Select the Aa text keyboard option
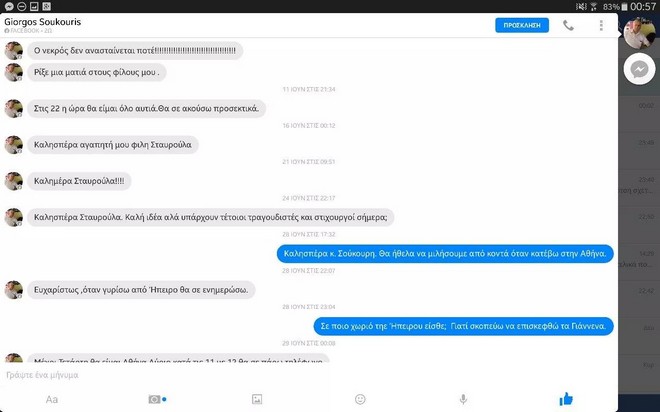The height and width of the screenshot is (412, 660). [x=52, y=399]
